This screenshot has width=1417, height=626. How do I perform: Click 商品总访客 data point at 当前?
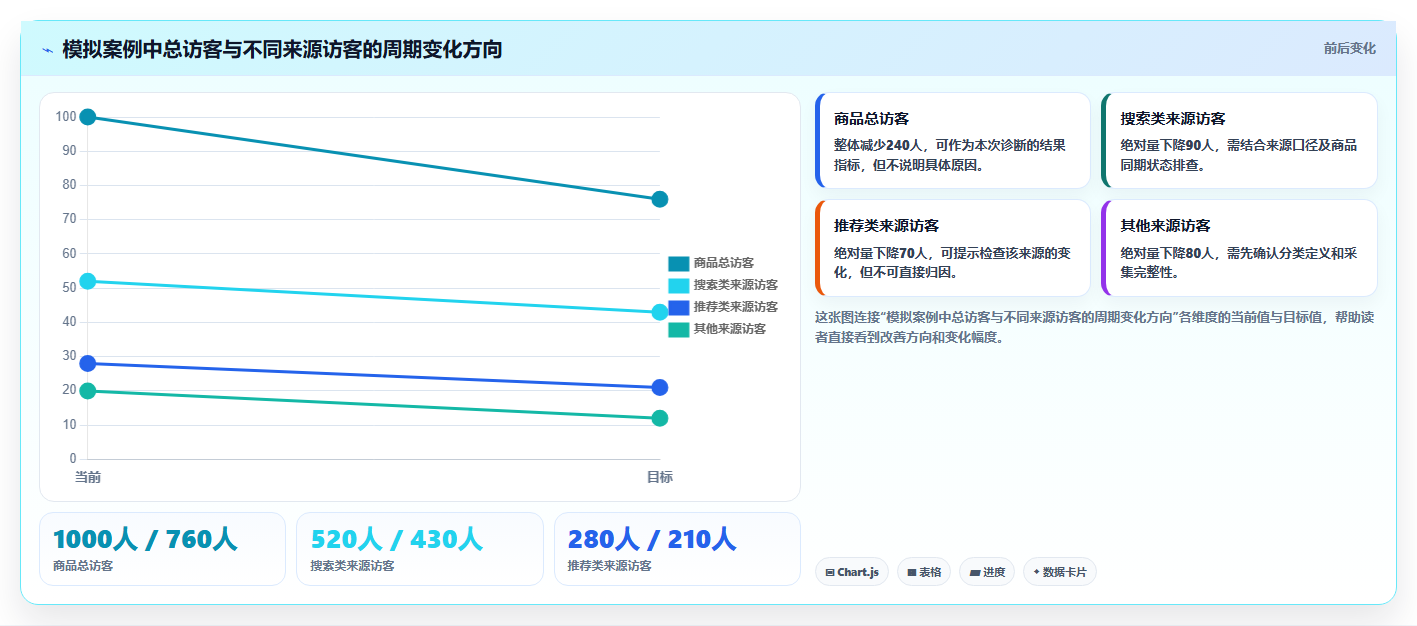click(88, 117)
